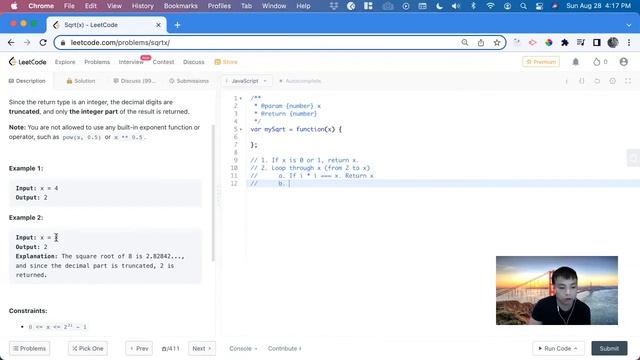Screen dimensions: 640x360
Task: Switch to the Description tab
Action: 27,81
